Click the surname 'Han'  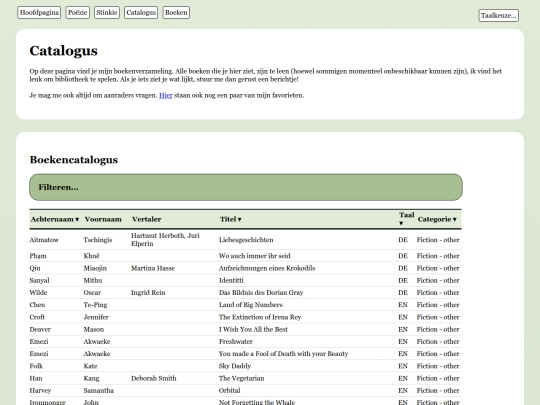(36, 378)
